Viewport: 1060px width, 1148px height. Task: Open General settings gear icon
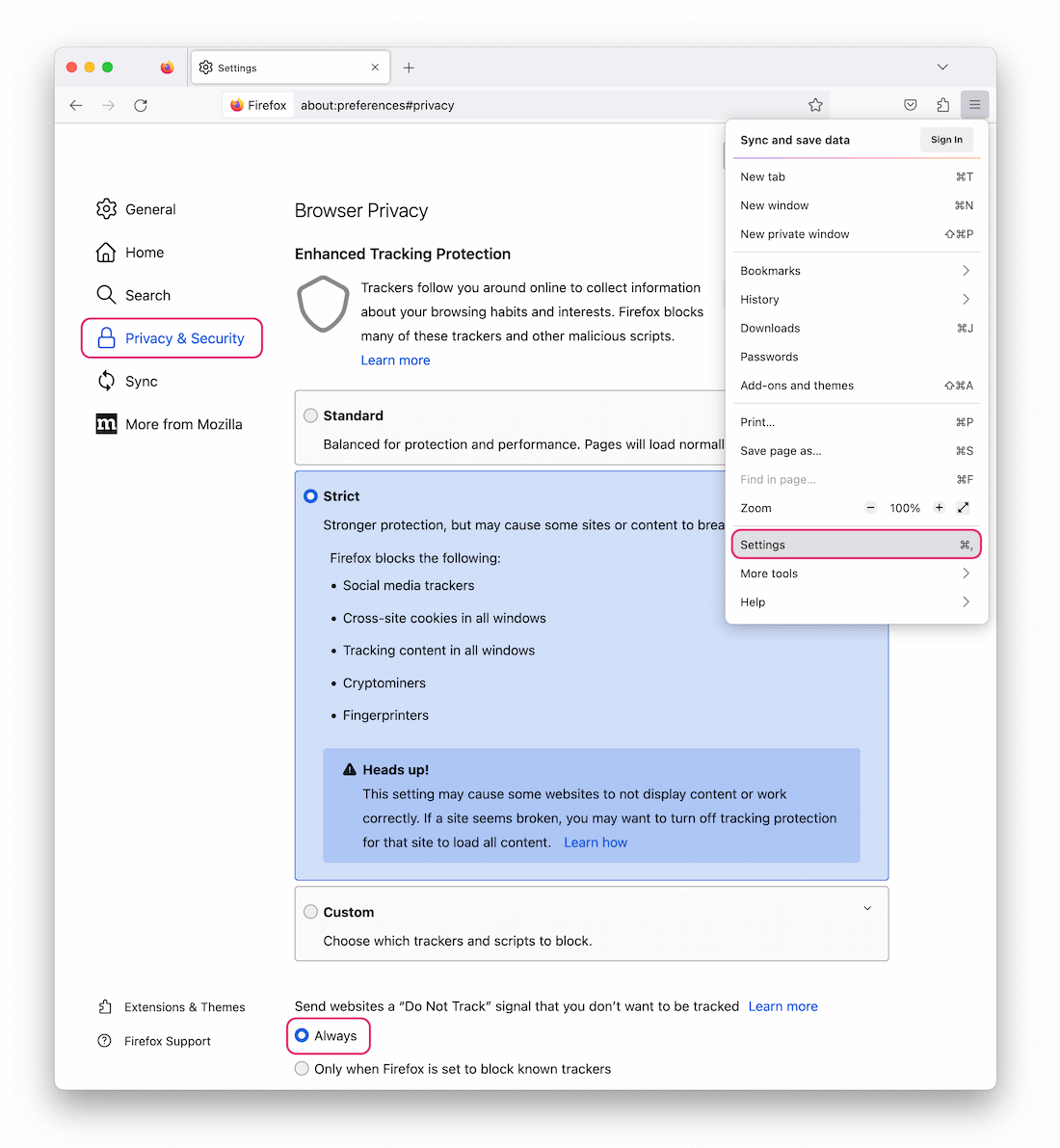[106, 208]
